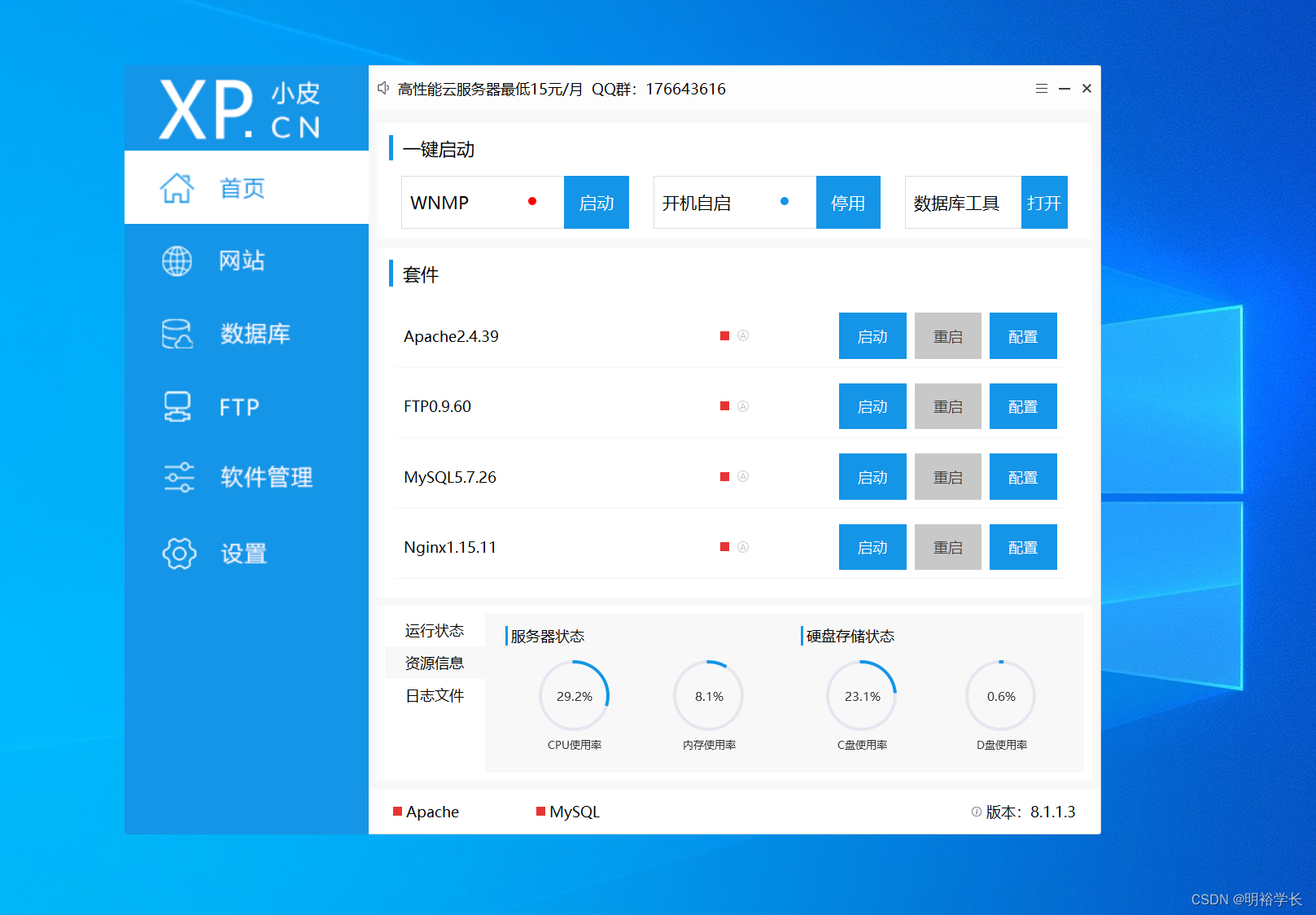This screenshot has height=915, width=1316.
Task: Click 重启 for FTP0.9.60
Action: (x=948, y=406)
